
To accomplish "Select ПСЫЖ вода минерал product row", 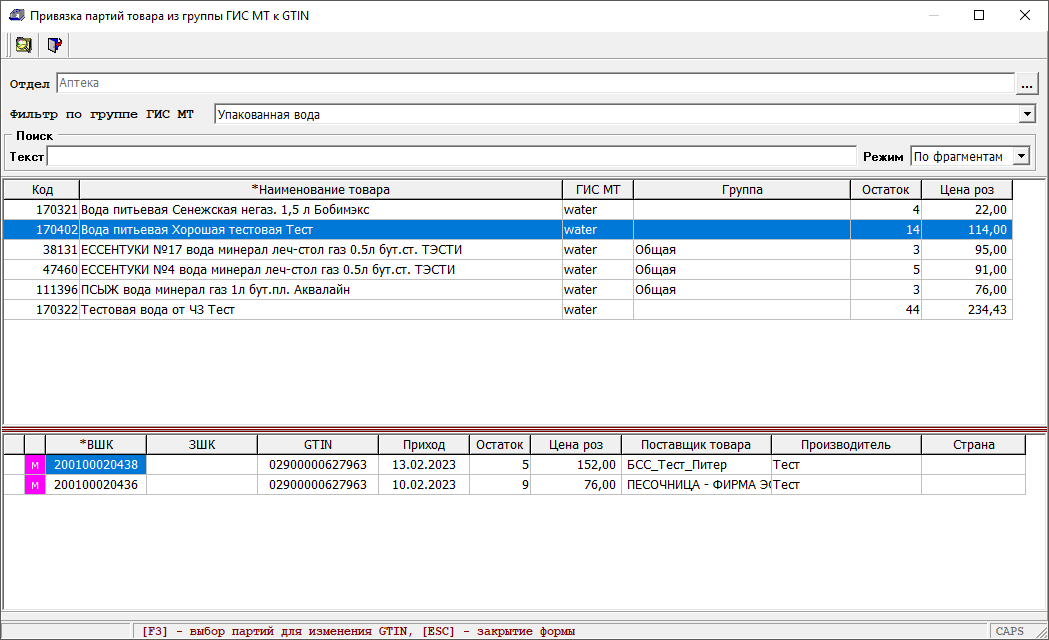I will (x=320, y=290).
